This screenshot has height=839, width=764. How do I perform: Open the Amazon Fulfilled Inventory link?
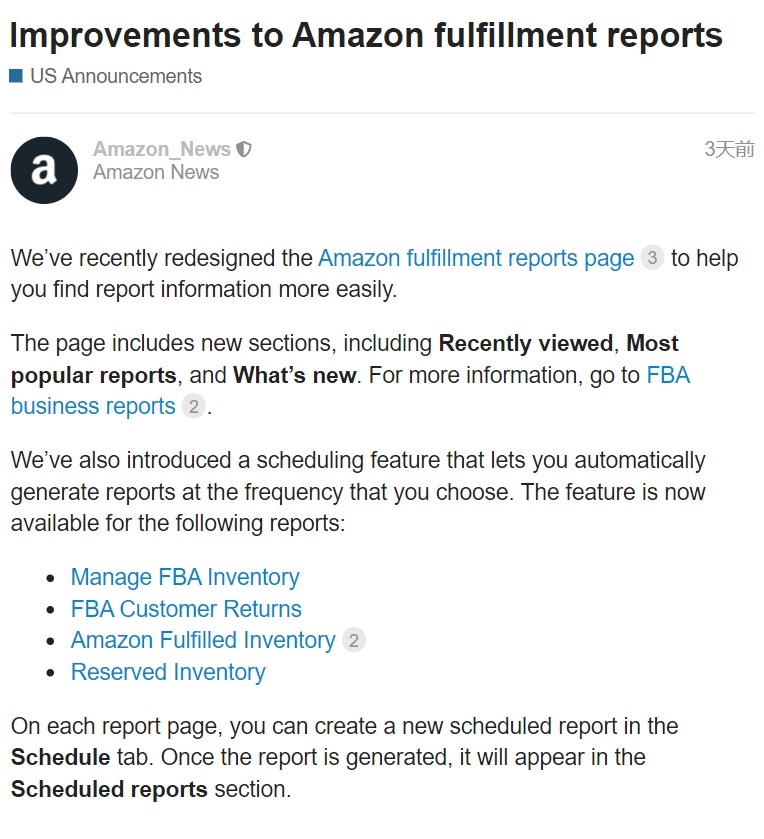(x=203, y=640)
